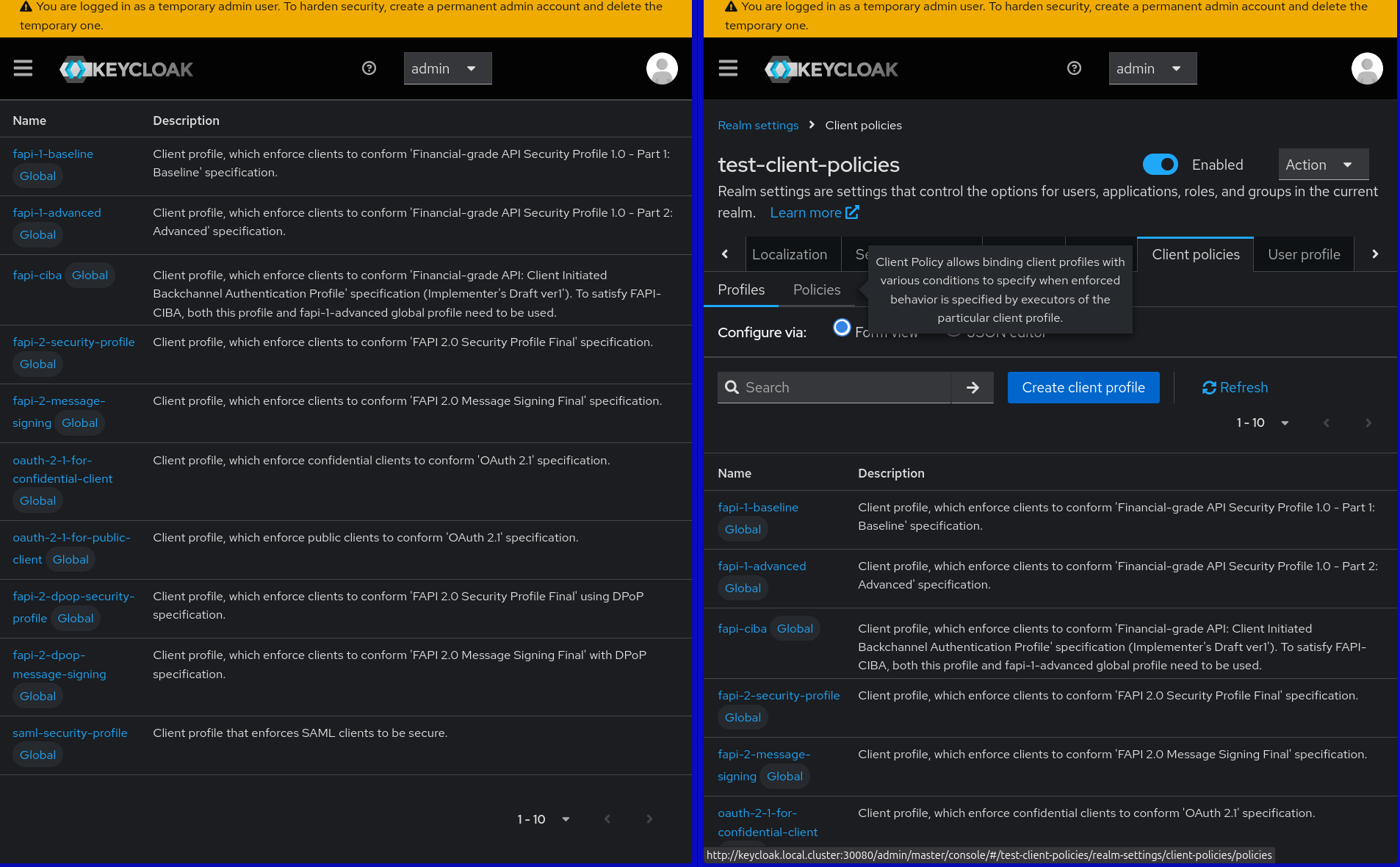This screenshot has height=867, width=1400.
Task: Open 1 - 10 pagination dropdown in left window
Action: pos(544,819)
